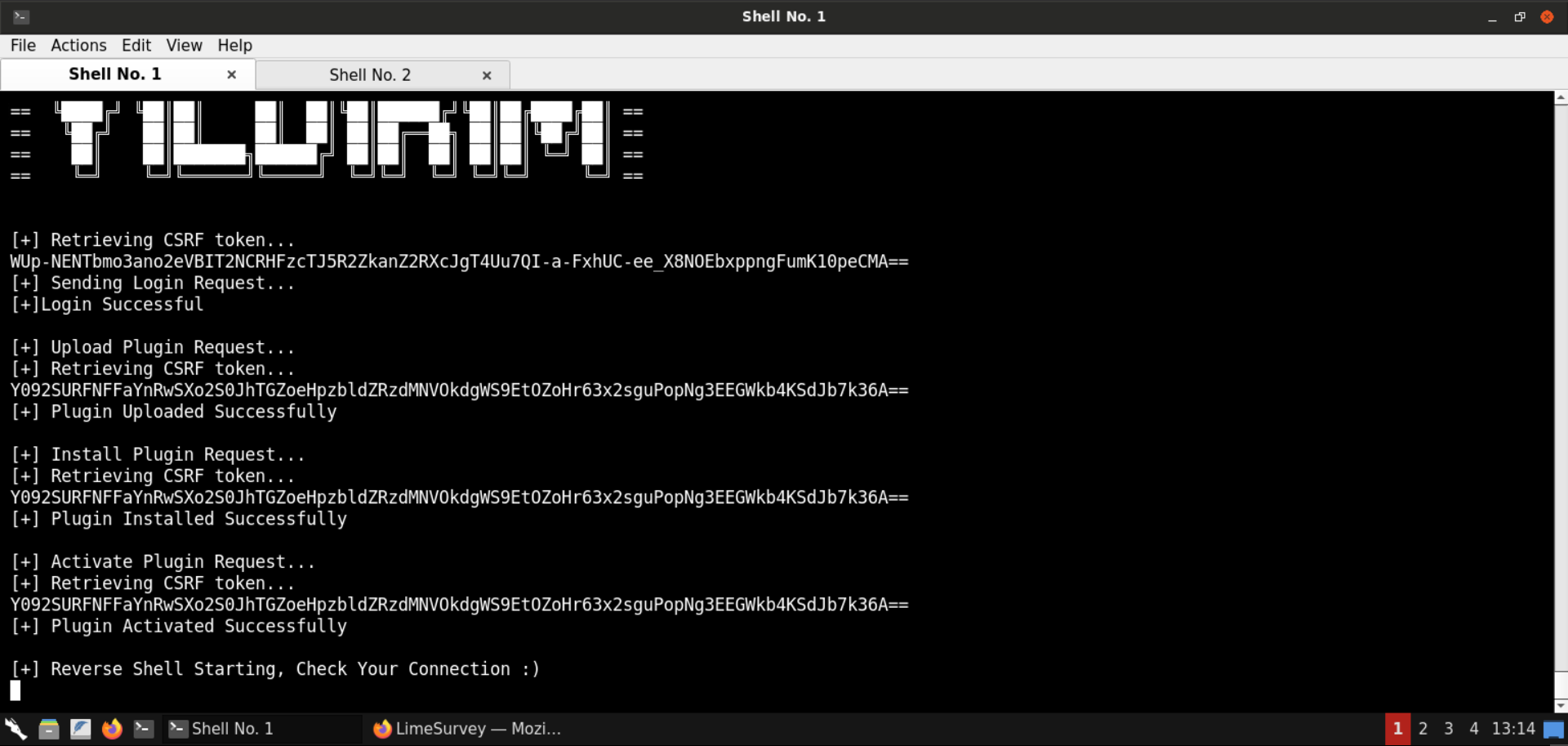Image resolution: width=1568 pixels, height=746 pixels.
Task: Switch to LimeSurvey Mozilla window in taskbar
Action: coord(466,729)
